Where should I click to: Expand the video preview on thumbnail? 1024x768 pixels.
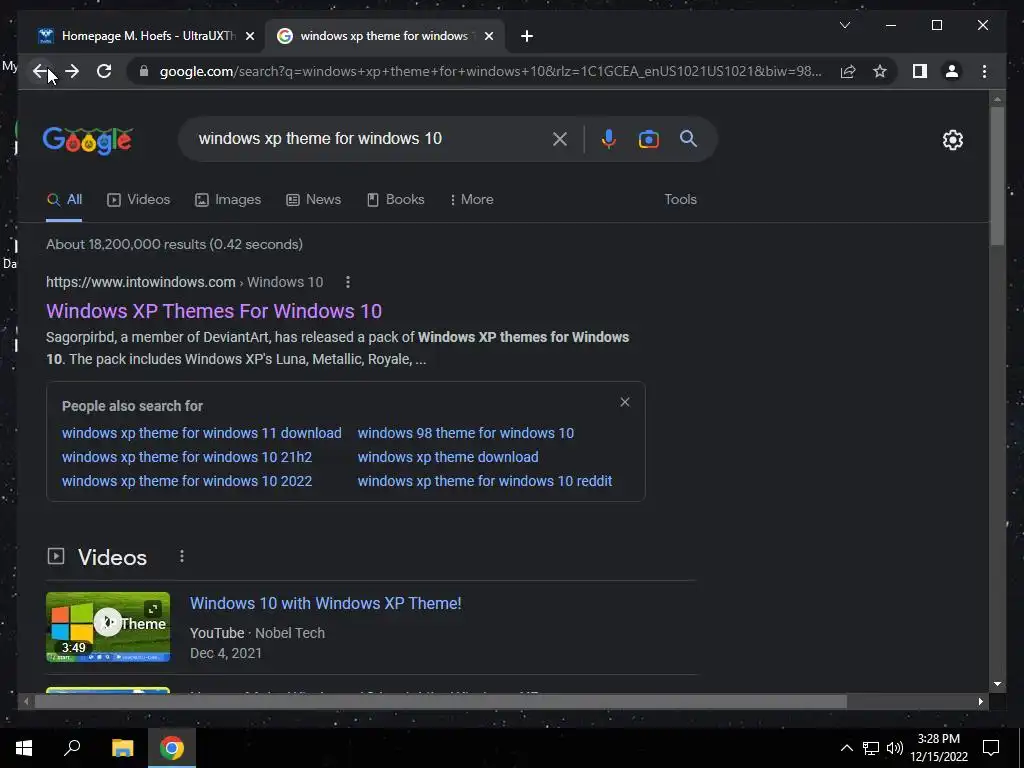152,609
